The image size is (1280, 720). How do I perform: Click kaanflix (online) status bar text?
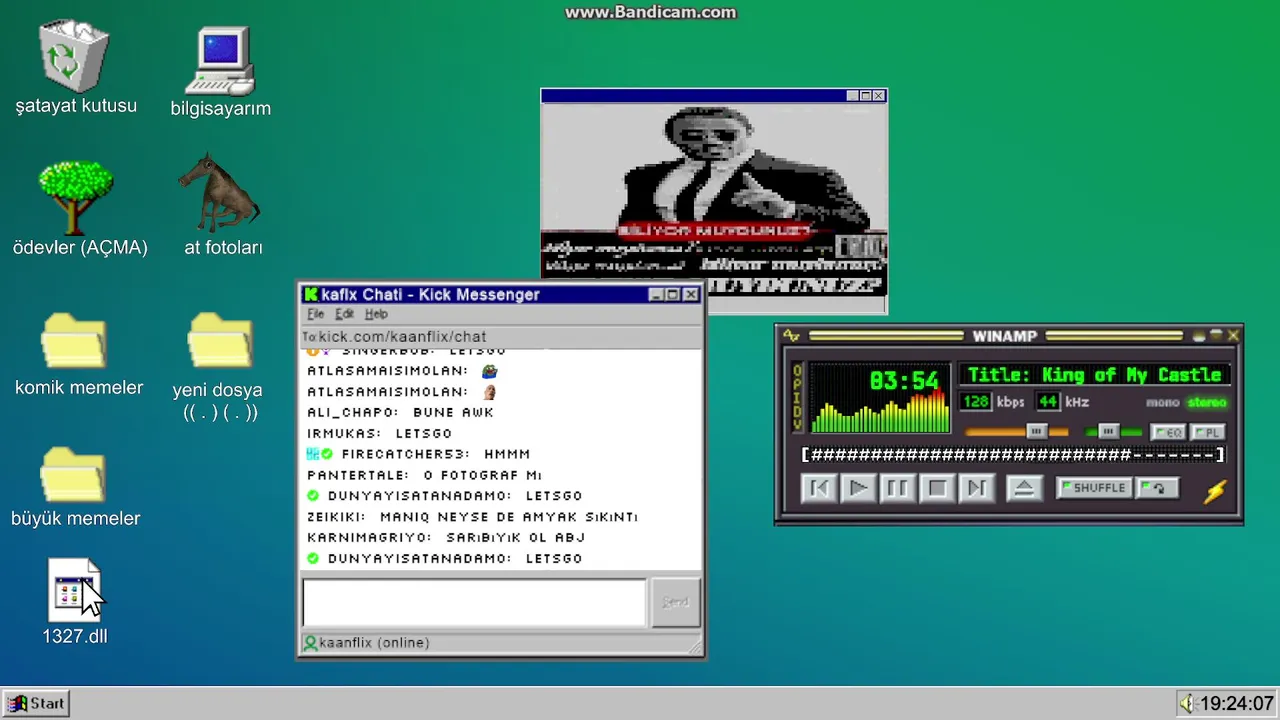374,643
